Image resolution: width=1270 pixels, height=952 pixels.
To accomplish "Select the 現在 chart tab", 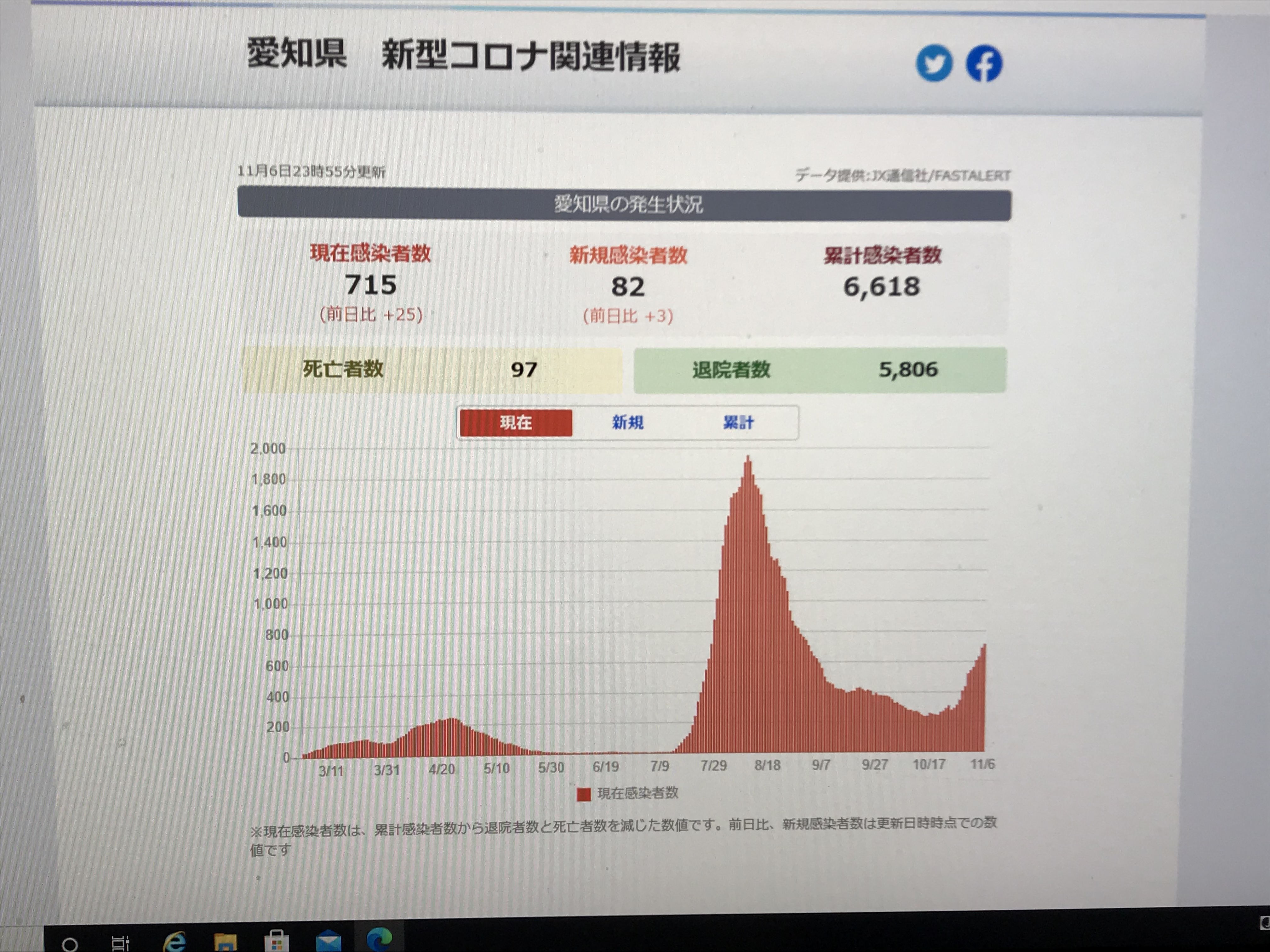I will point(516,423).
